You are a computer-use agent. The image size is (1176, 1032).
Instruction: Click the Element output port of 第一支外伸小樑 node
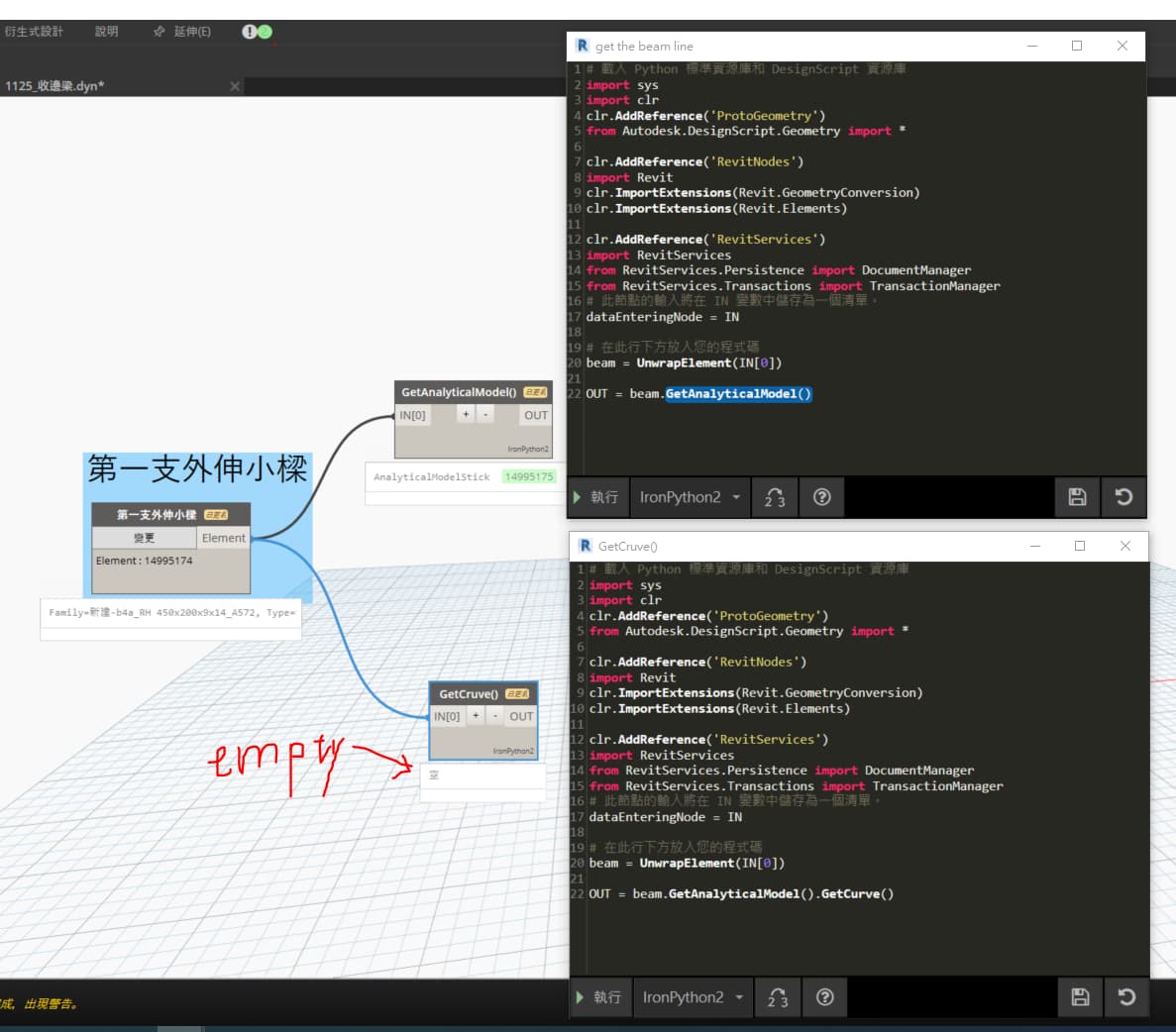tap(224, 538)
